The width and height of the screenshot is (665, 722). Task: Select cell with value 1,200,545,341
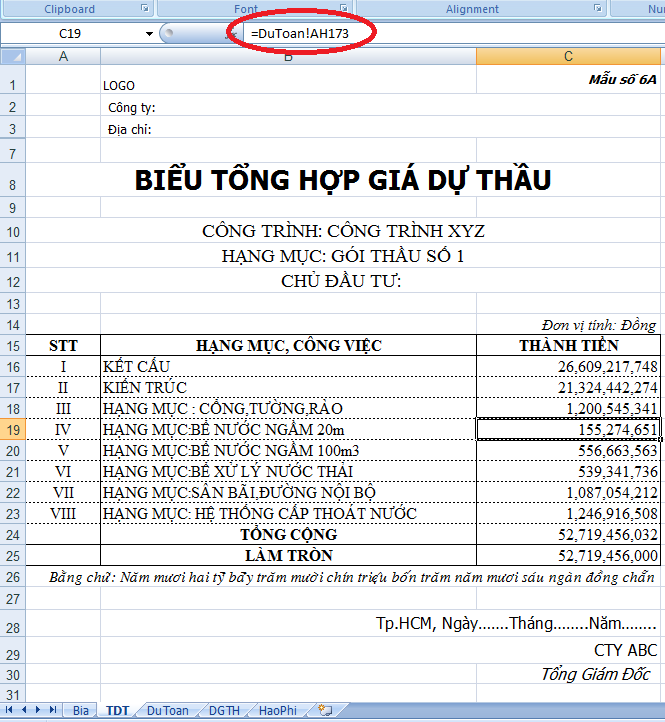pos(568,408)
